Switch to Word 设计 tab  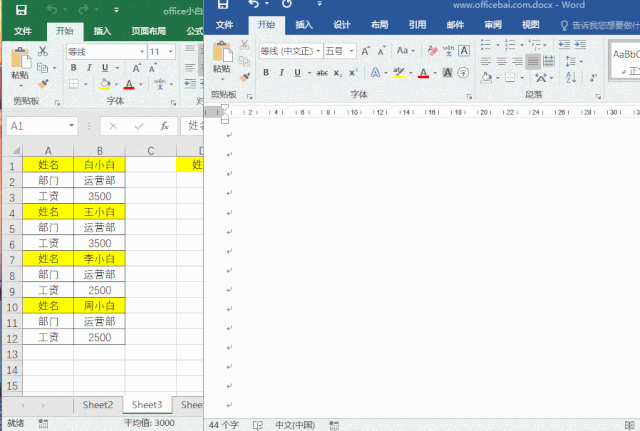pos(342,25)
